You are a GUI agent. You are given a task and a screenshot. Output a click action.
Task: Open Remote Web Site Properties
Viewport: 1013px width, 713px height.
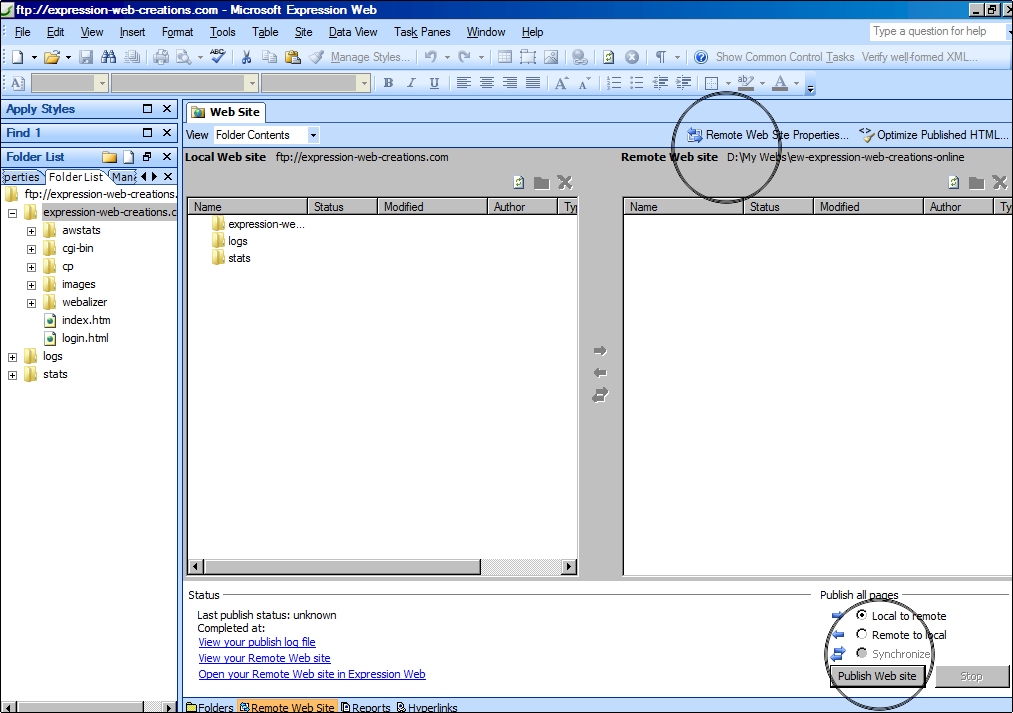click(x=768, y=134)
